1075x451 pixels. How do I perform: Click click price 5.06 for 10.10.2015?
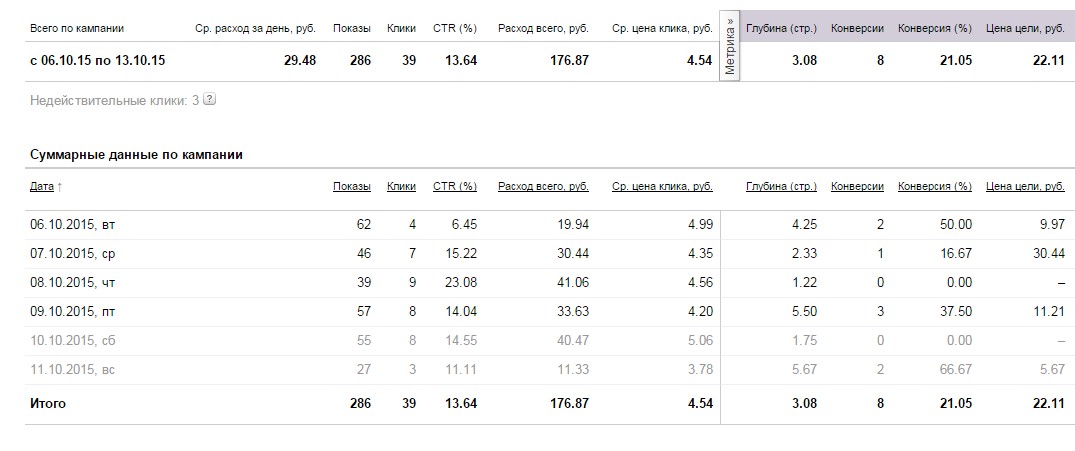coord(700,340)
